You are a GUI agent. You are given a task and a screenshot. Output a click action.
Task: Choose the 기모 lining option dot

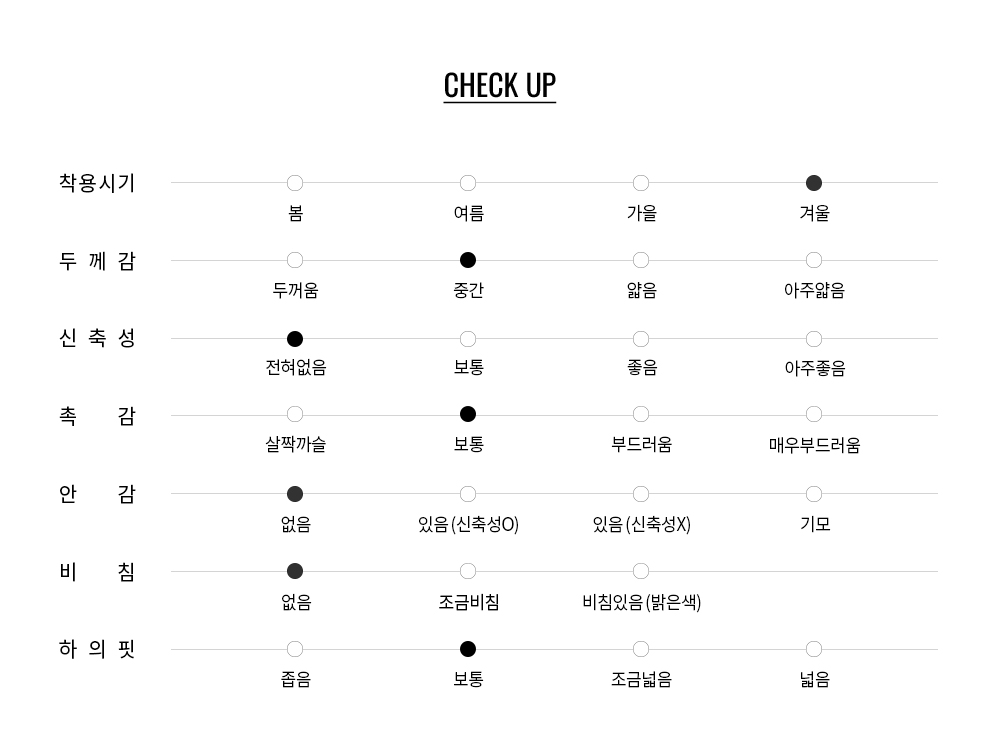[814, 494]
